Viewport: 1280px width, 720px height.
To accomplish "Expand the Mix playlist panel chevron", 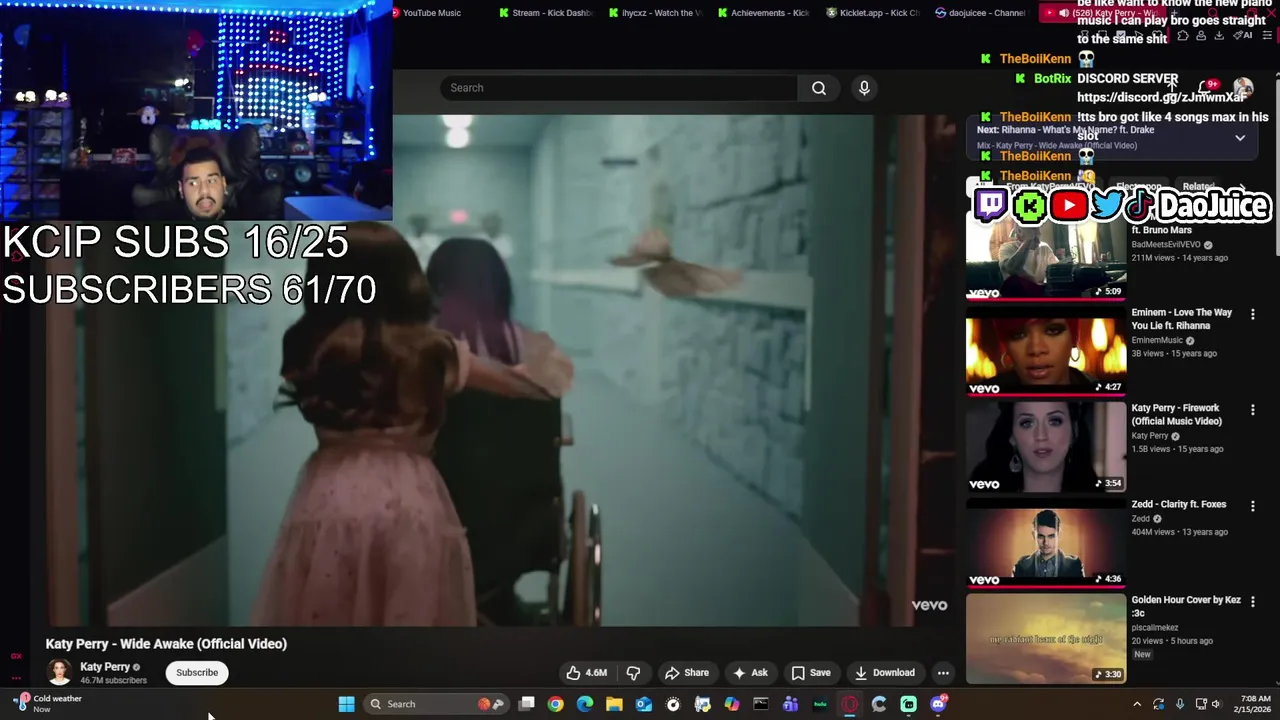I will 1240,138.
